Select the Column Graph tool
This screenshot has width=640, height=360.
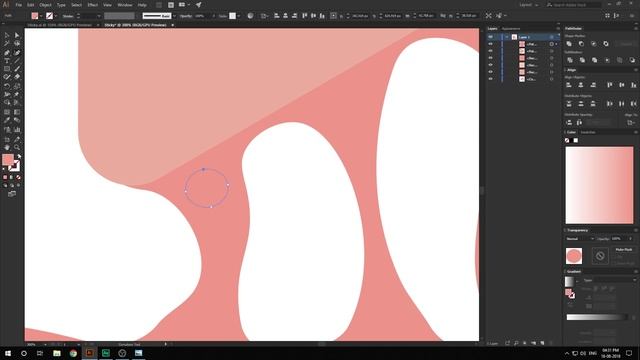[17, 130]
